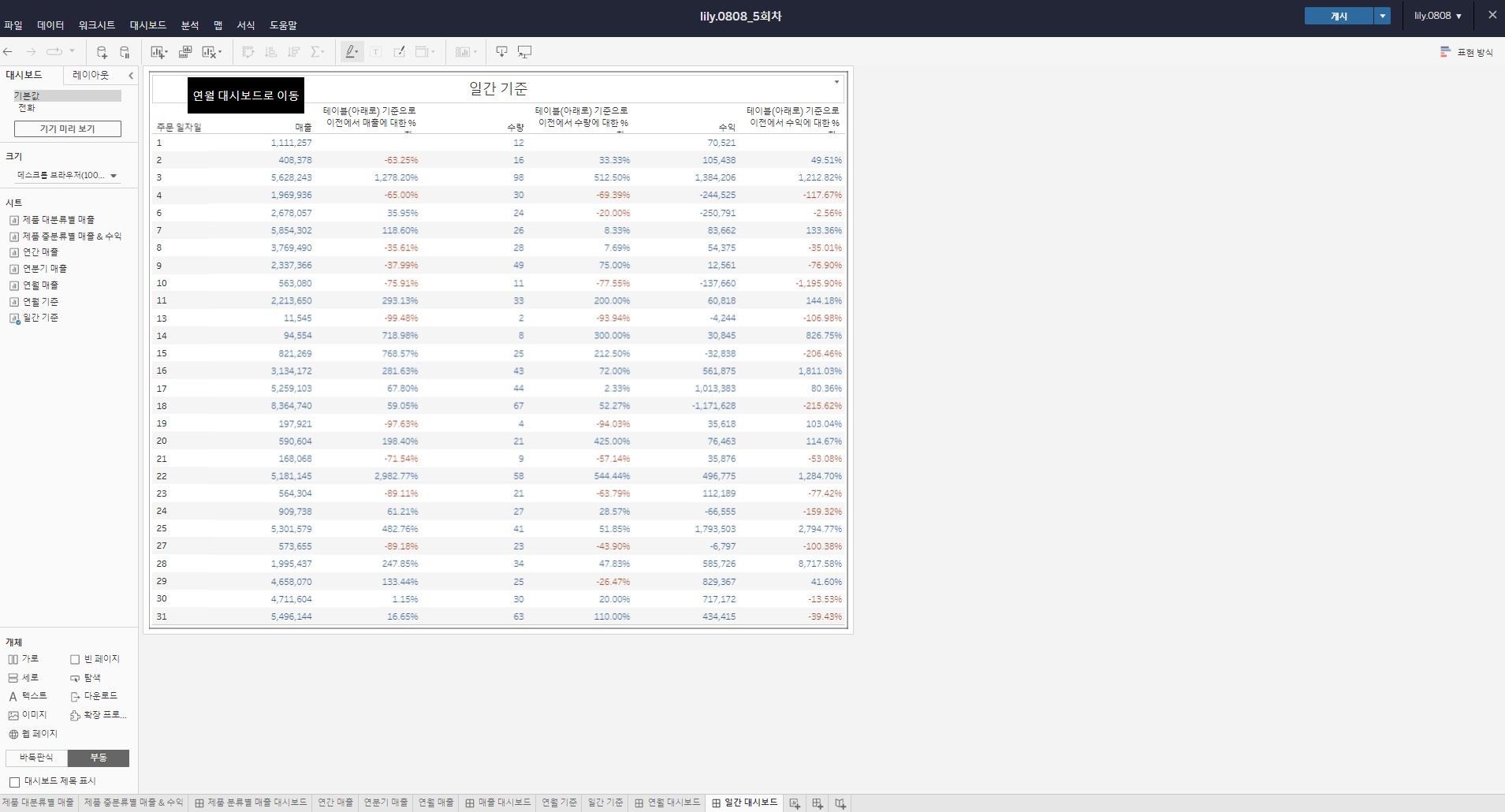Click the Duplicate sheet toolbar icon
This screenshot has width=1505, height=812.
[x=185, y=52]
